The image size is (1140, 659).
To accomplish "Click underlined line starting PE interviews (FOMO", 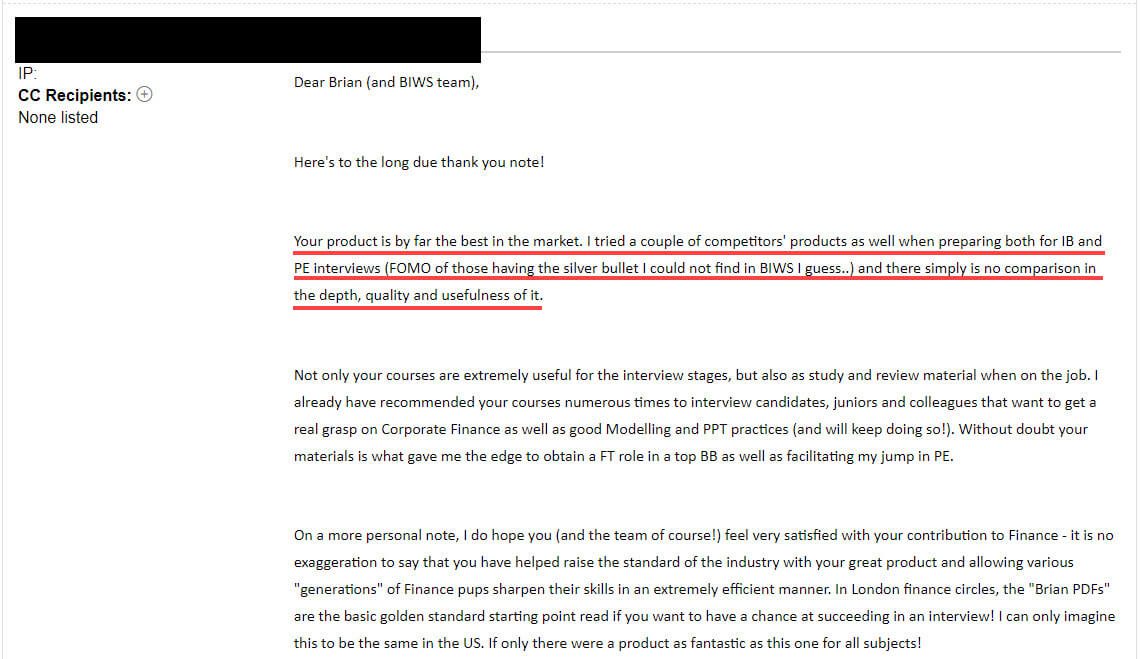I will point(695,268).
